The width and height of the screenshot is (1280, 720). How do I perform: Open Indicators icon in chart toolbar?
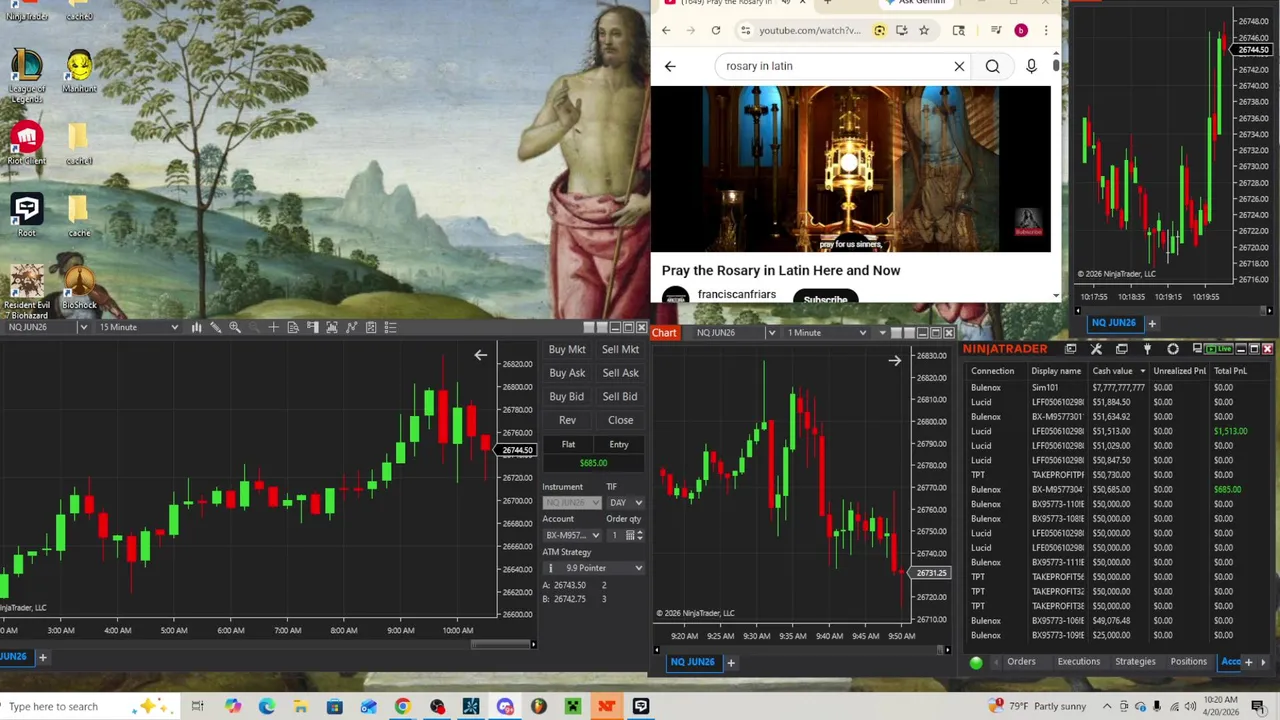point(351,327)
